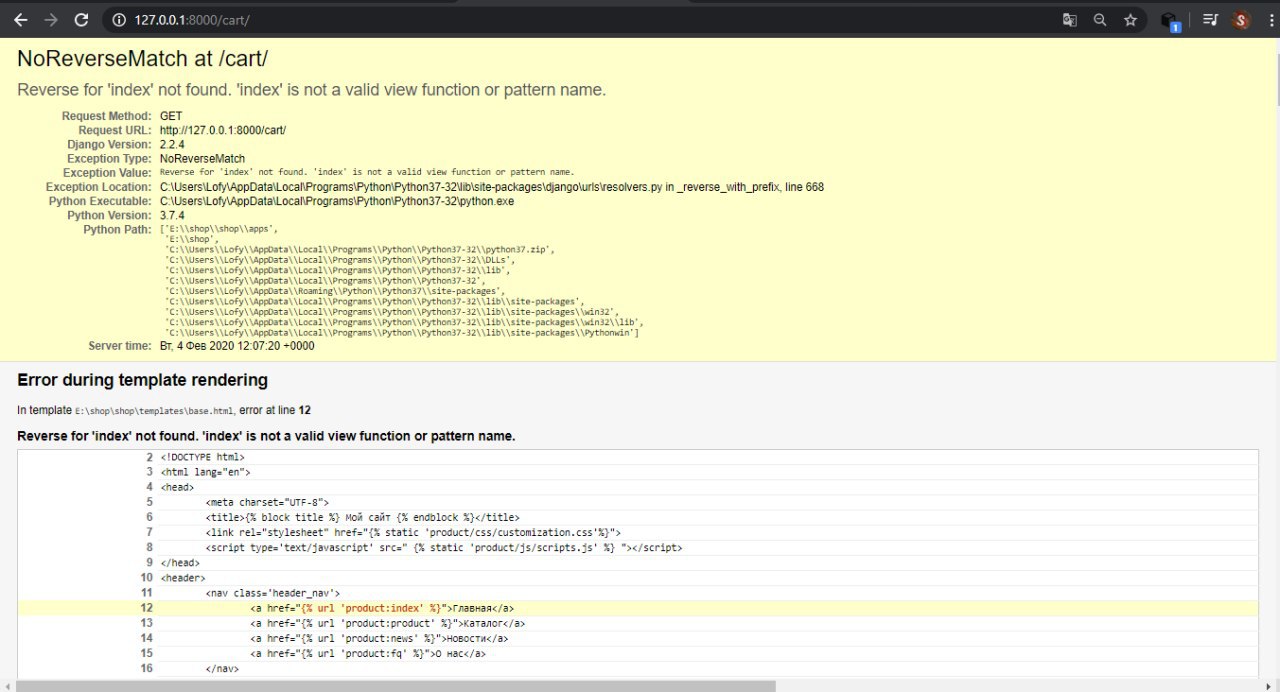The width and height of the screenshot is (1280, 692).
Task: Click code line 14 with 'product:news' url
Action: click(638, 638)
